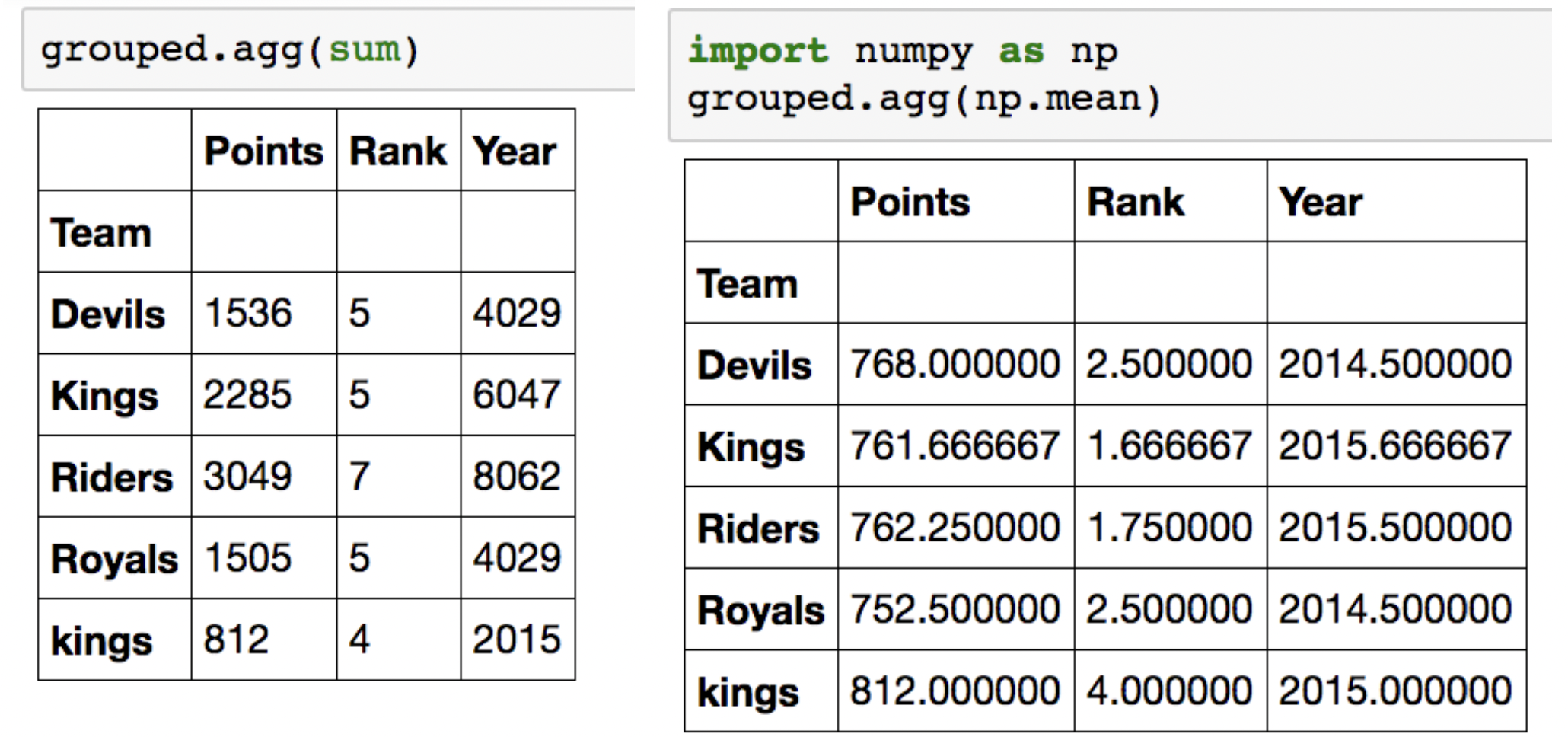
Task: Select the 2015.666667 year value
Action: coord(1395,445)
